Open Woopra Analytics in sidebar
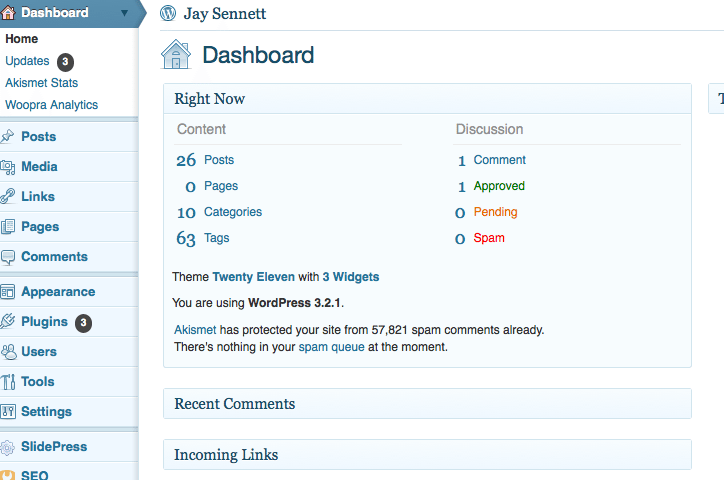Screen dimensions: 724x480 coord(51,105)
